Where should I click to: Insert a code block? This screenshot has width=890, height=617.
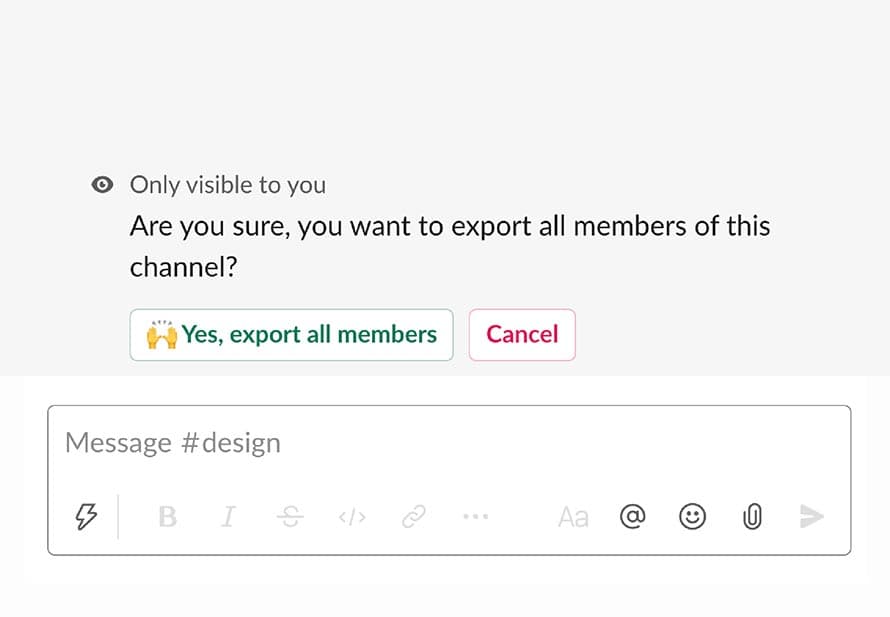coord(351,517)
